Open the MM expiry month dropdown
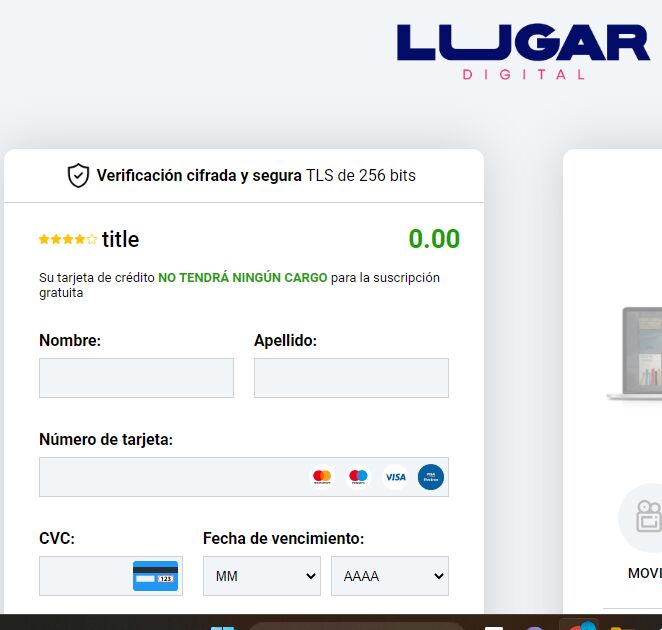Image resolution: width=662 pixels, height=630 pixels. click(x=262, y=576)
